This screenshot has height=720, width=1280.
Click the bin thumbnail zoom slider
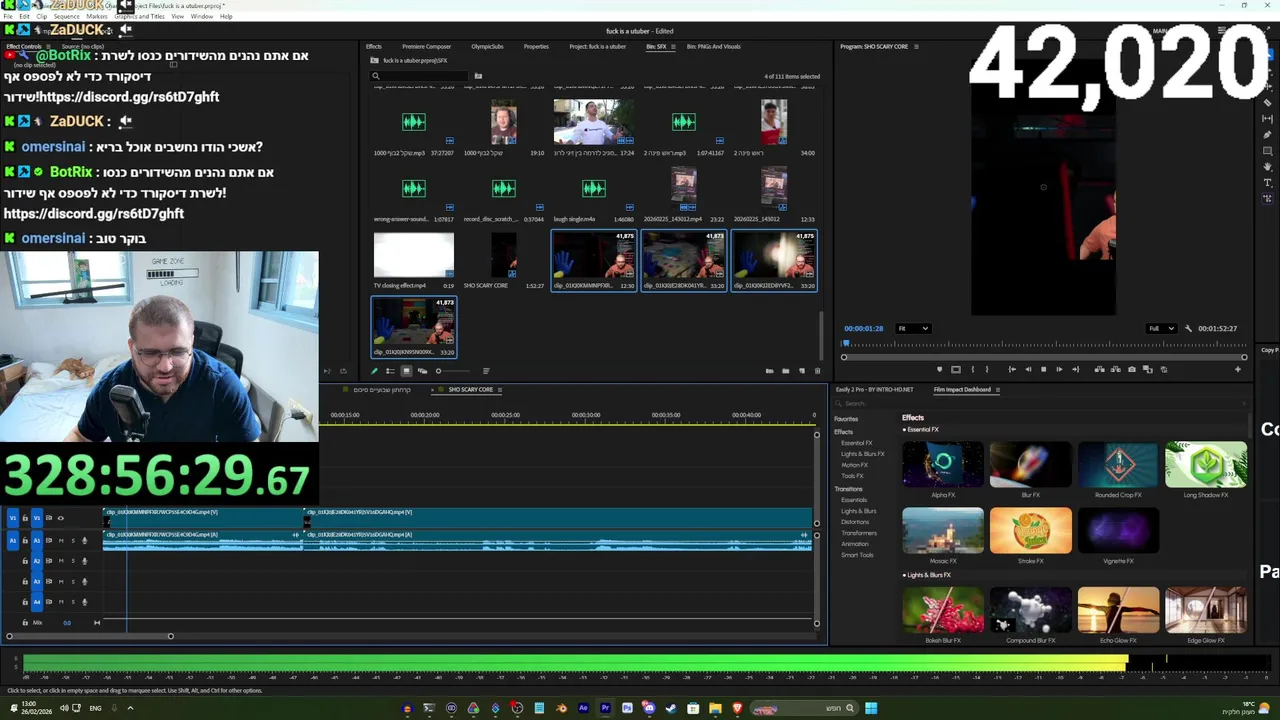453,371
